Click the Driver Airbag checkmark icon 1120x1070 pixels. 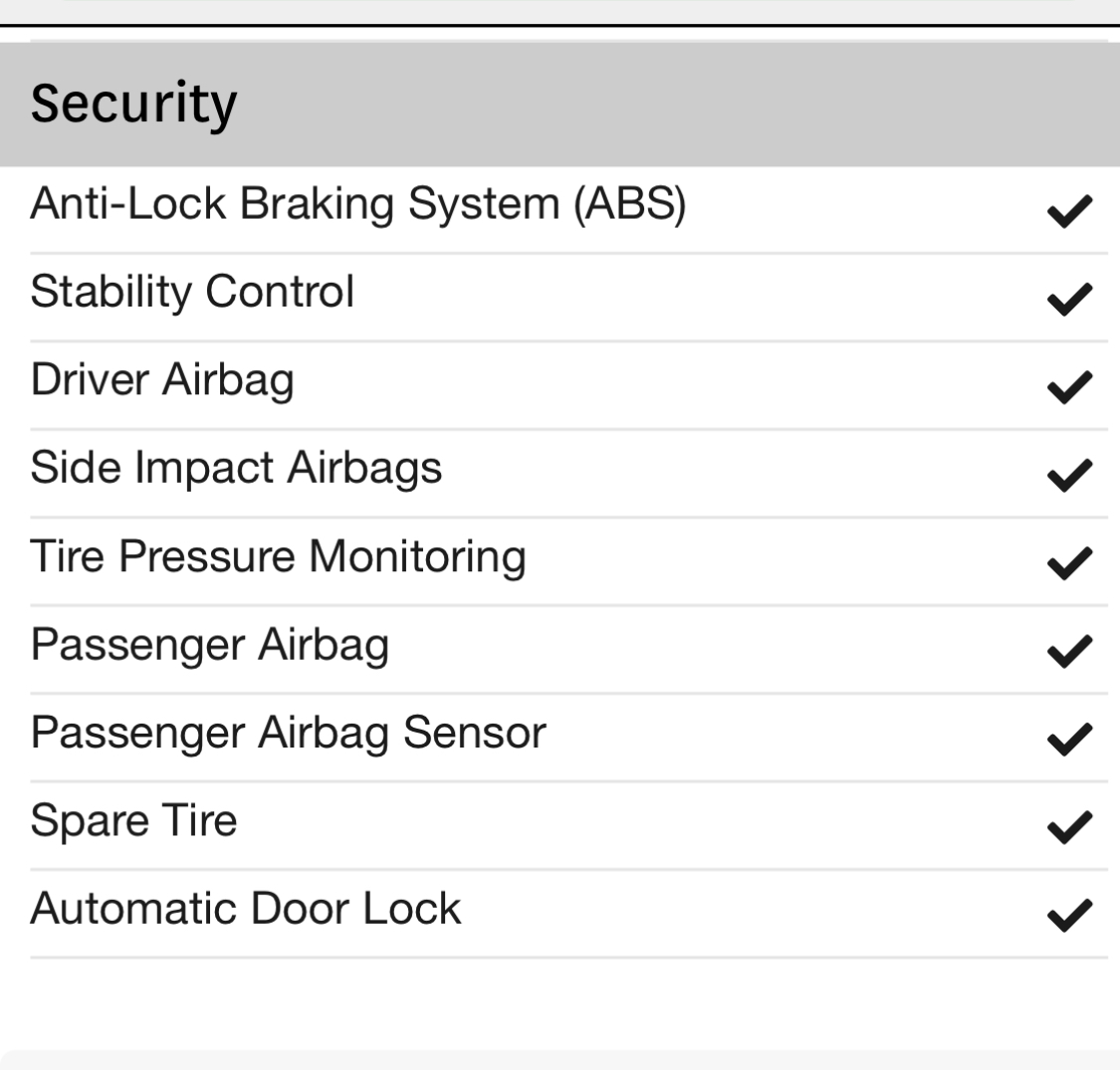[1069, 387]
